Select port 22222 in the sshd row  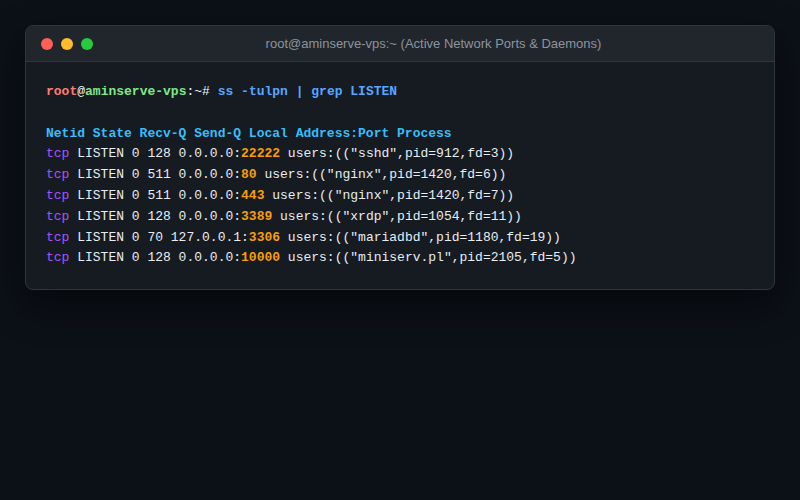[260, 154]
